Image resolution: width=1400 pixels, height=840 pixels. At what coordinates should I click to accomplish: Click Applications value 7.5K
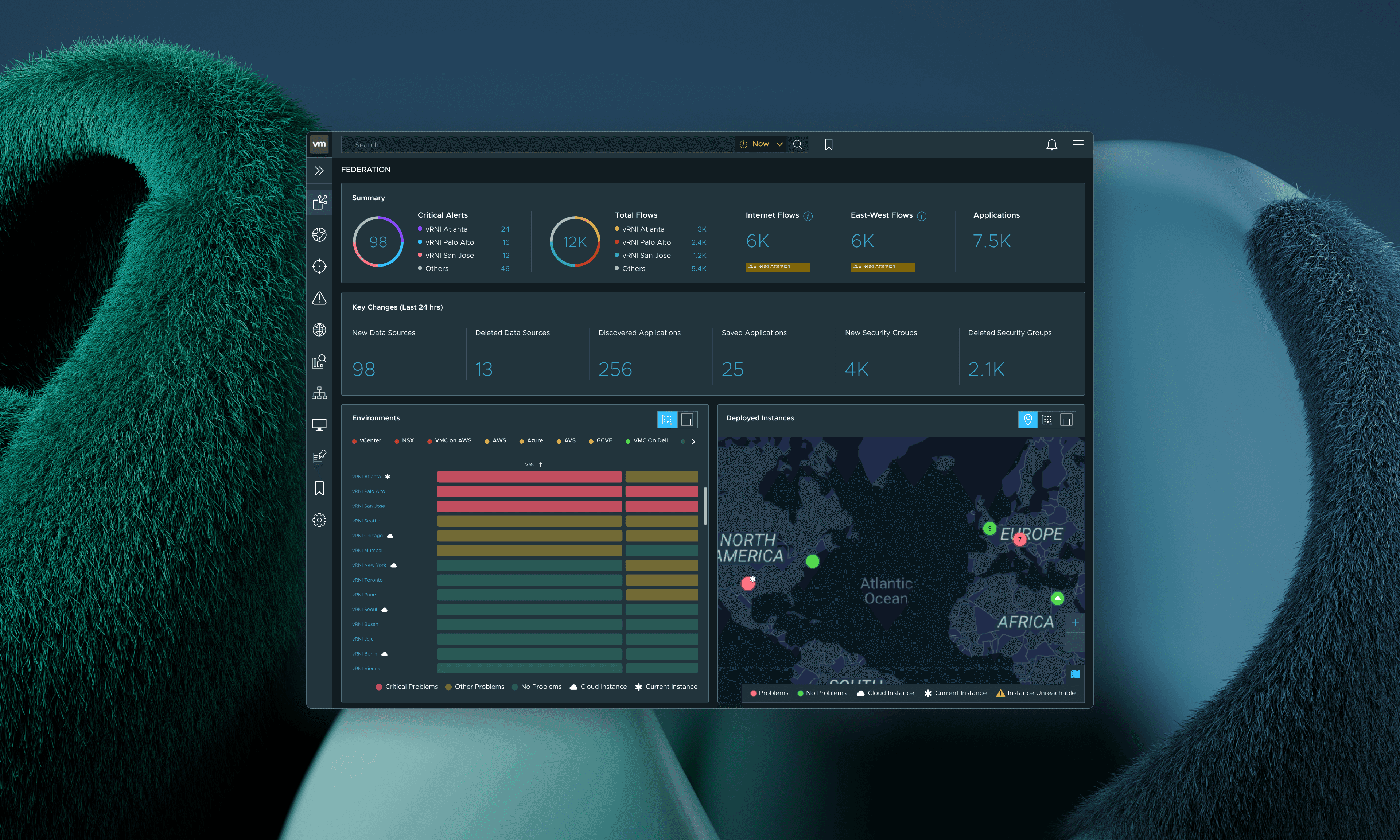tap(991, 241)
